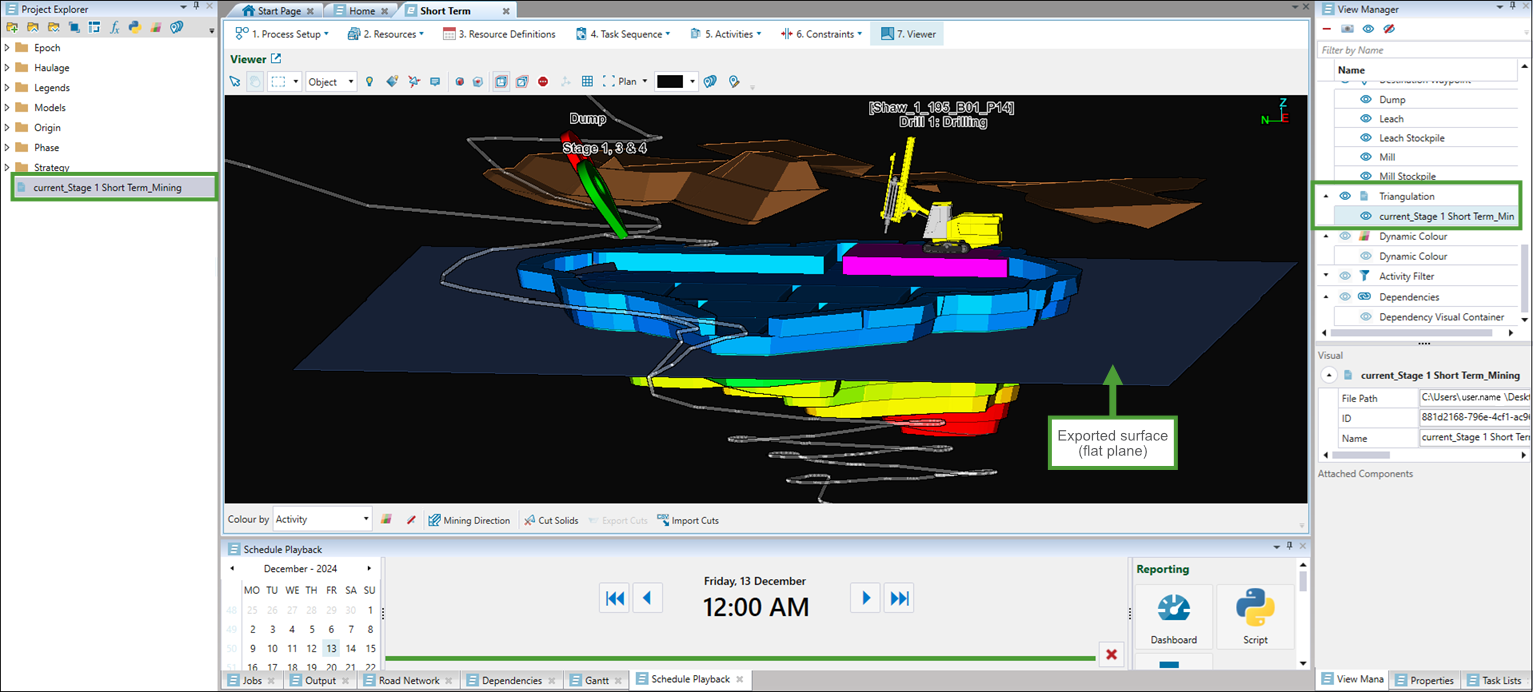Image resolution: width=1533 pixels, height=692 pixels.
Task: Click the red stop circle icon in Viewer toolbar
Action: click(x=543, y=82)
